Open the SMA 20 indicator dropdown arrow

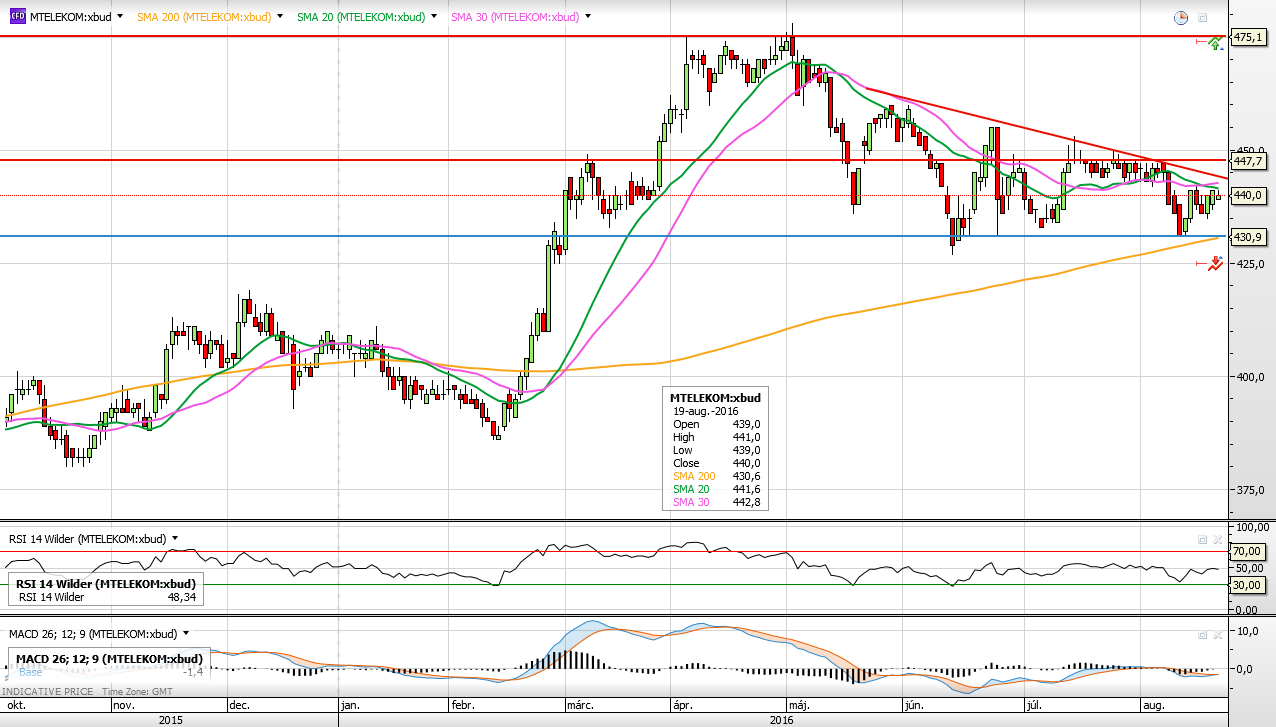pos(432,17)
